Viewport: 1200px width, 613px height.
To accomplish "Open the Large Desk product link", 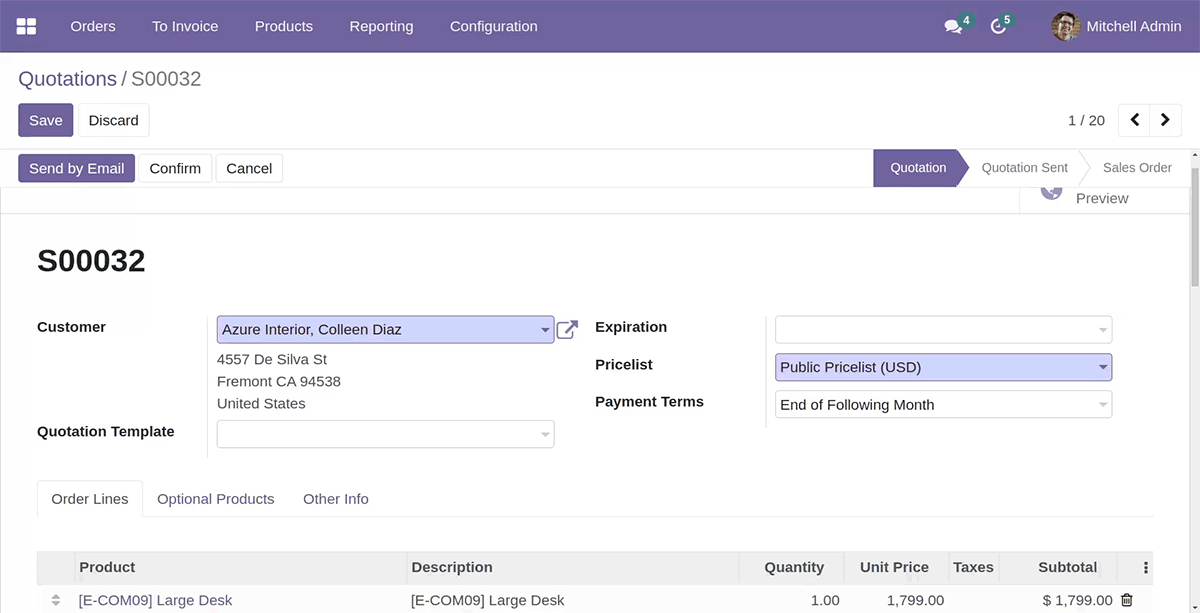I will click(155, 600).
